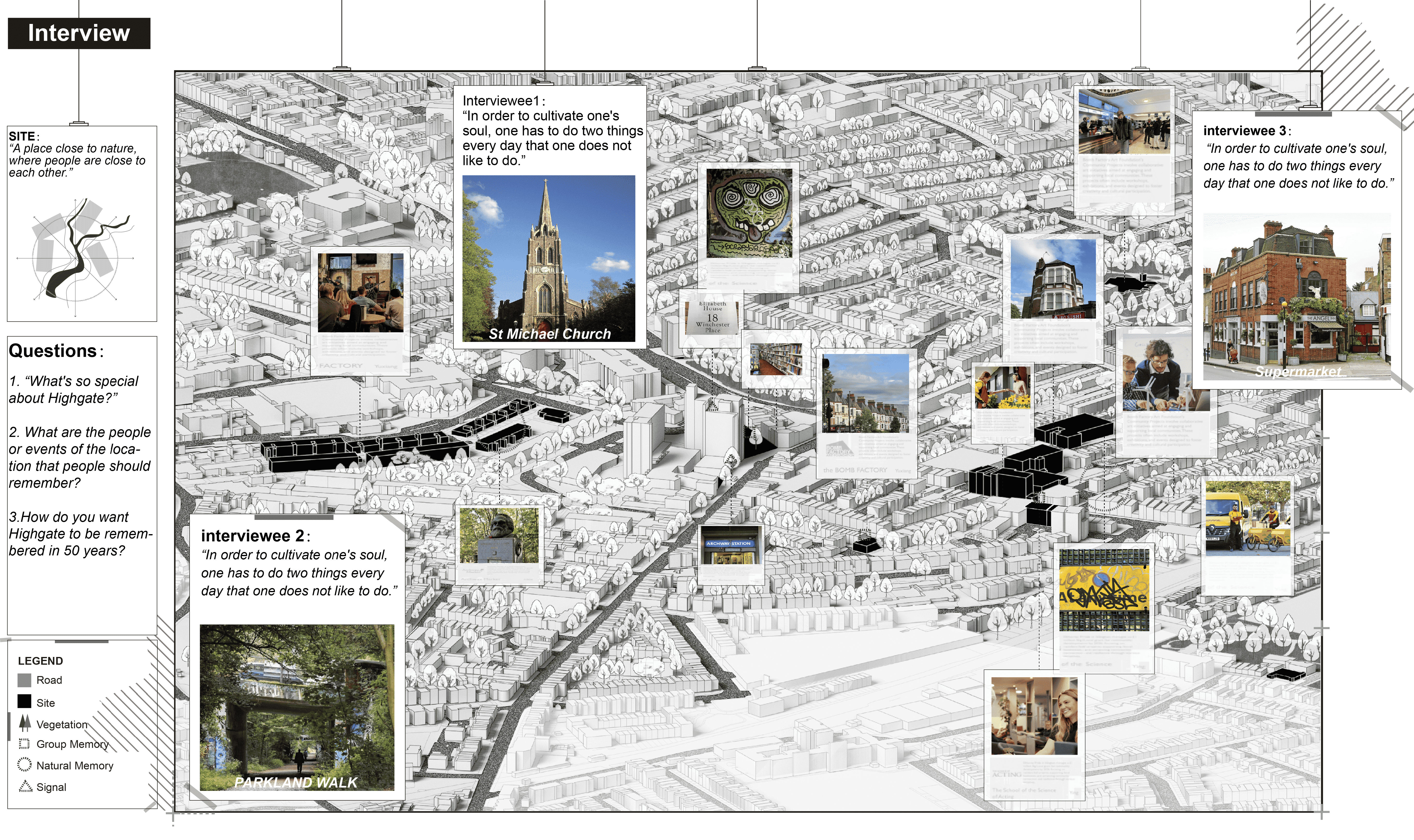Open the pub live music photo
Screen dimensions: 1414x840
point(361,293)
